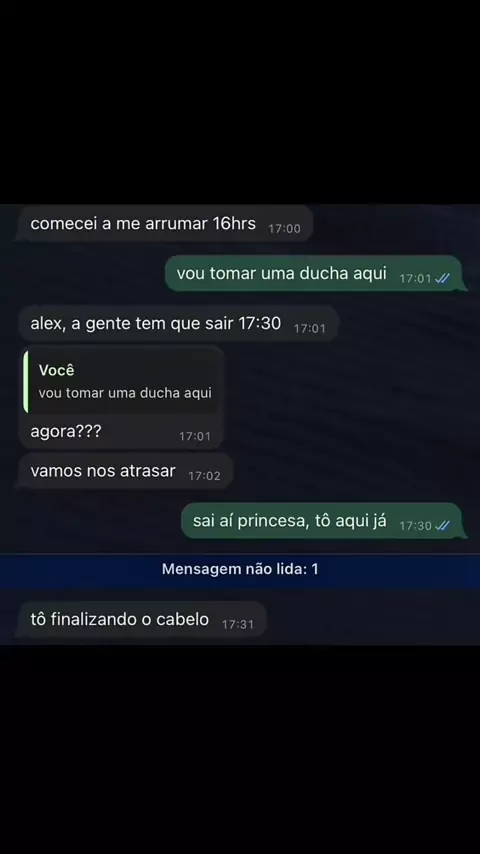This screenshot has height=854, width=480.
Task: Tap the 'vamos nos atrasar' message bubble
Action: pos(126,471)
